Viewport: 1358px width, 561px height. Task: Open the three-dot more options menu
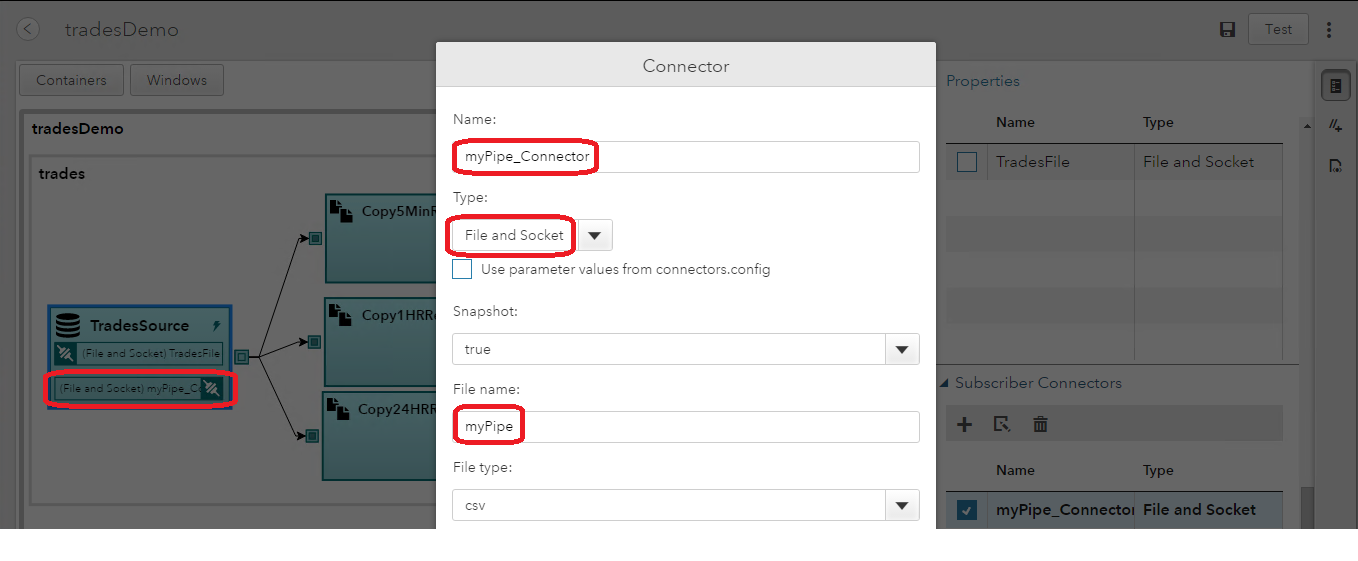click(x=1329, y=30)
